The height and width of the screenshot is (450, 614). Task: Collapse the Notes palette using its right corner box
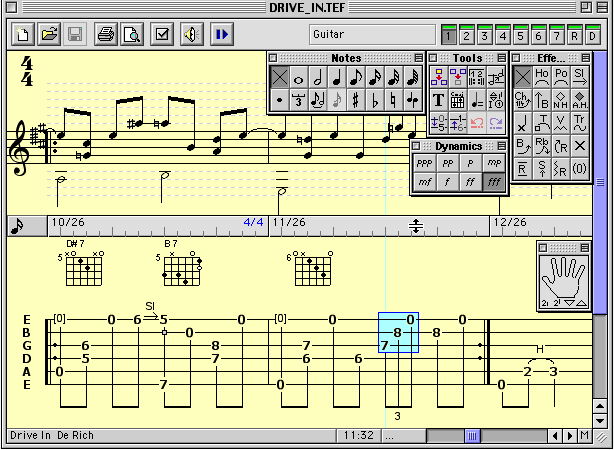[x=419, y=58]
